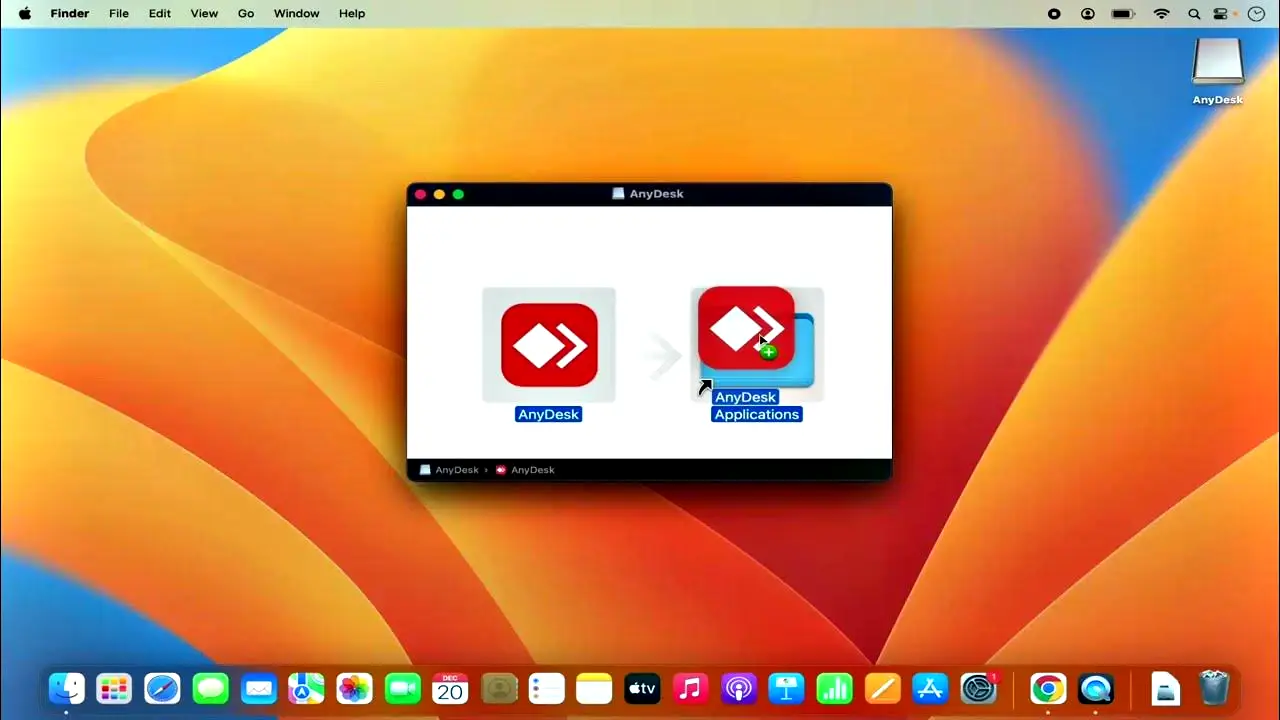
Task: Open QuickTime Player from the Dock
Action: pos(1096,688)
